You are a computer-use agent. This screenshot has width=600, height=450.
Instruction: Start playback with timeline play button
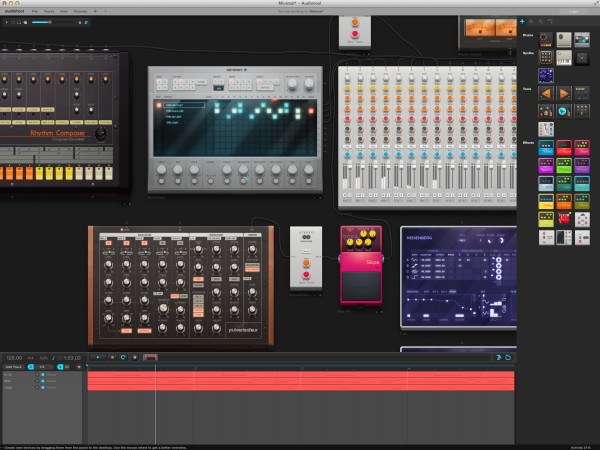98,357
